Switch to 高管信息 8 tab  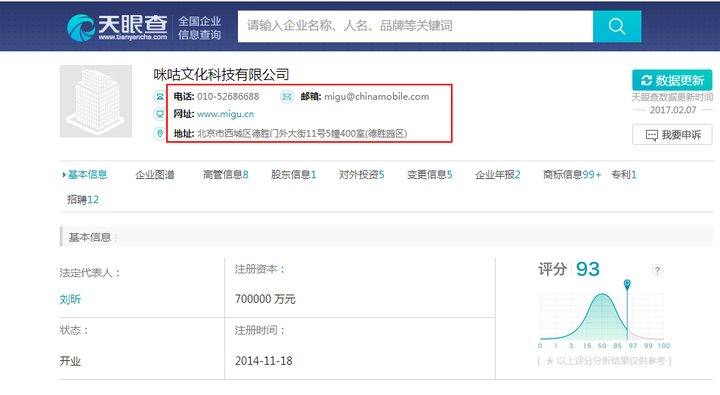pyautogui.click(x=225, y=175)
